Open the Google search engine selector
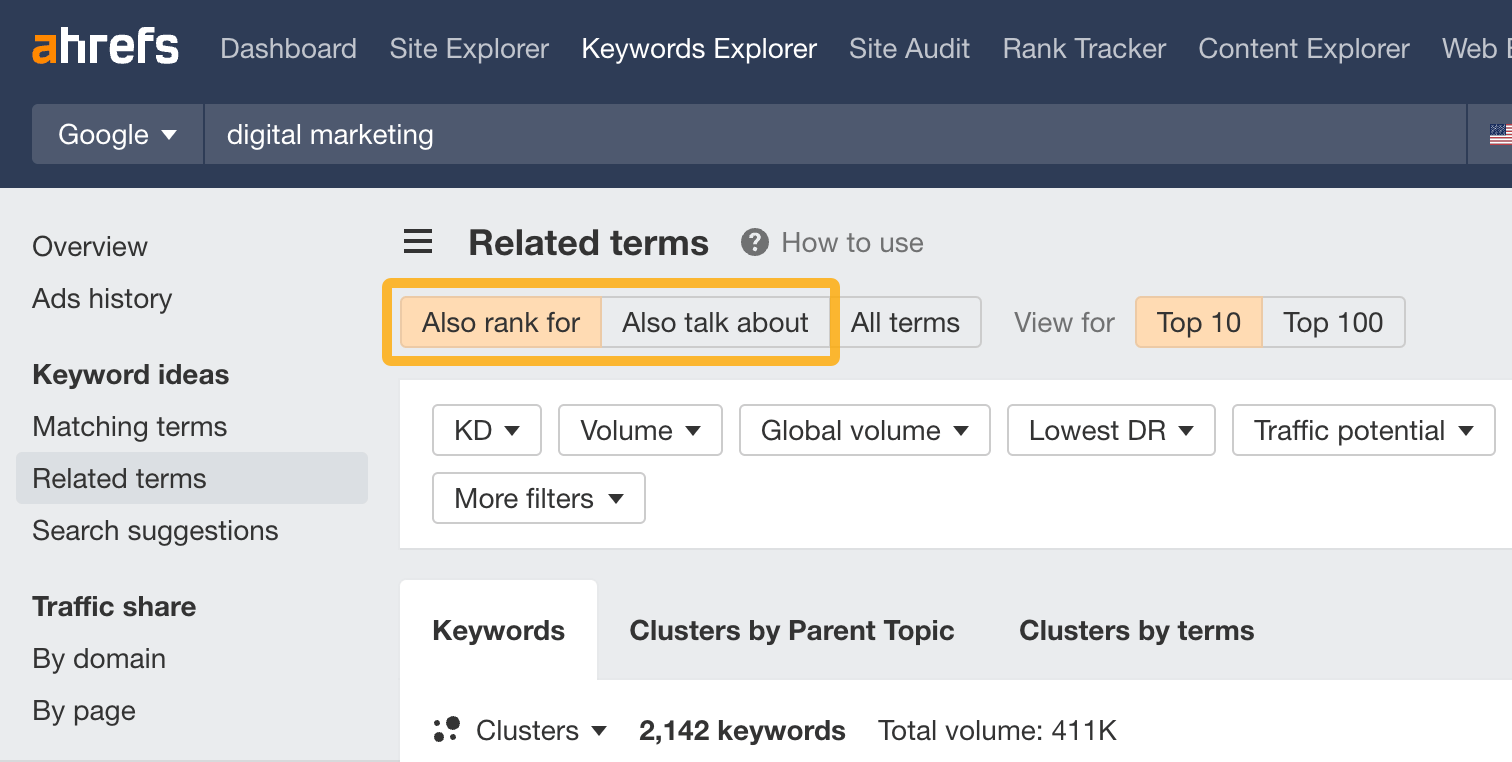Viewport: 1512px width, 762px height. (x=116, y=133)
